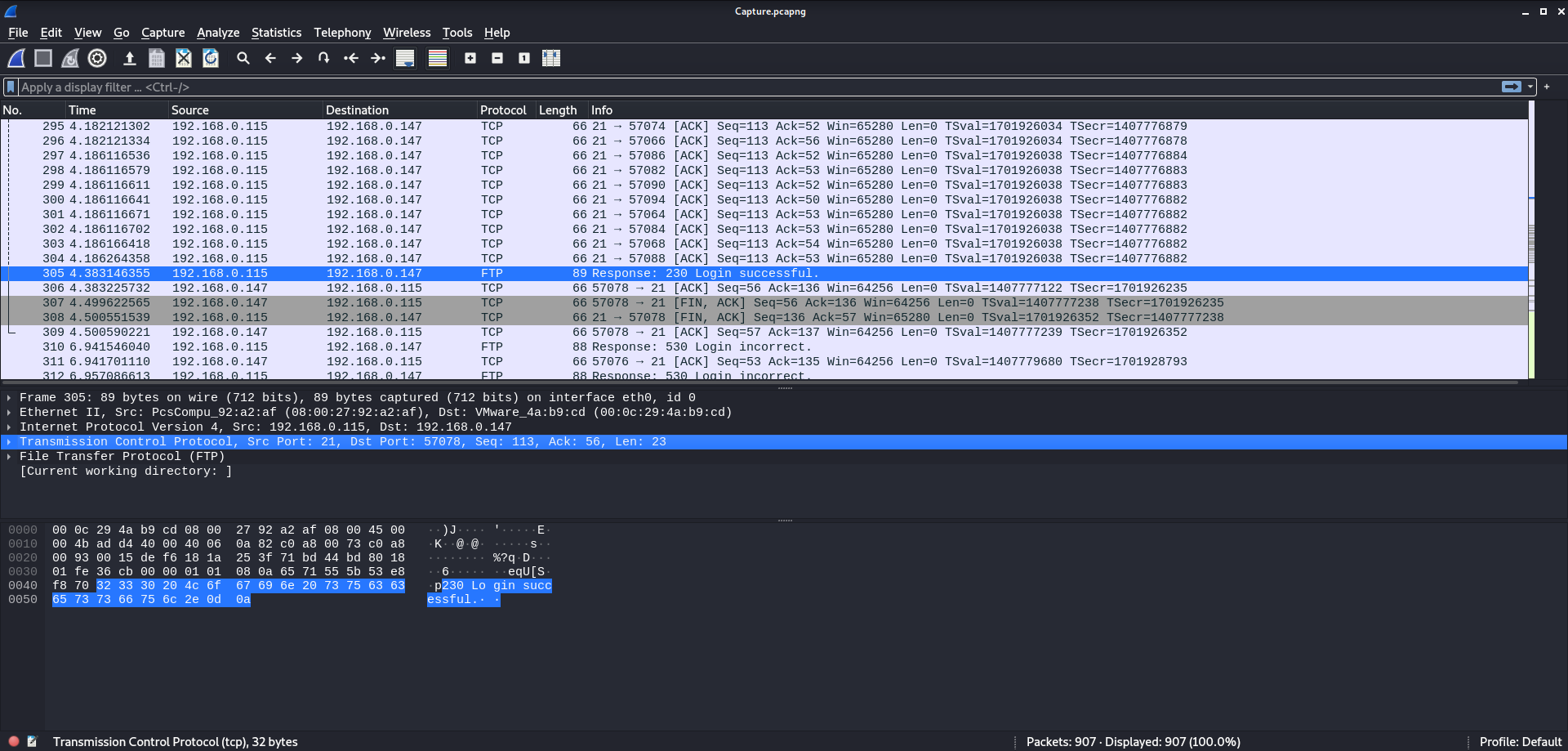
Task: Toggle packet list colorization
Action: coord(438,58)
